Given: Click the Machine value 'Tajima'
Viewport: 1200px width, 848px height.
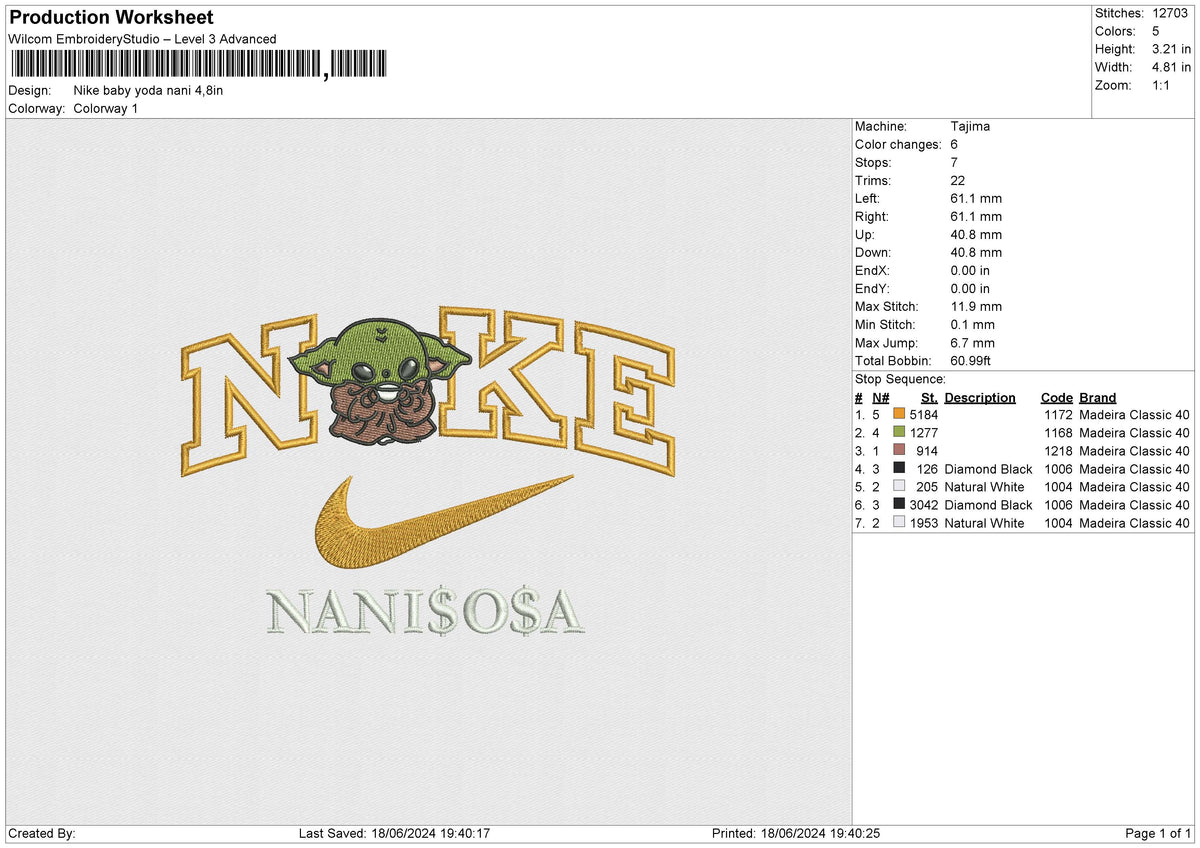Looking at the screenshot, I should [971, 127].
